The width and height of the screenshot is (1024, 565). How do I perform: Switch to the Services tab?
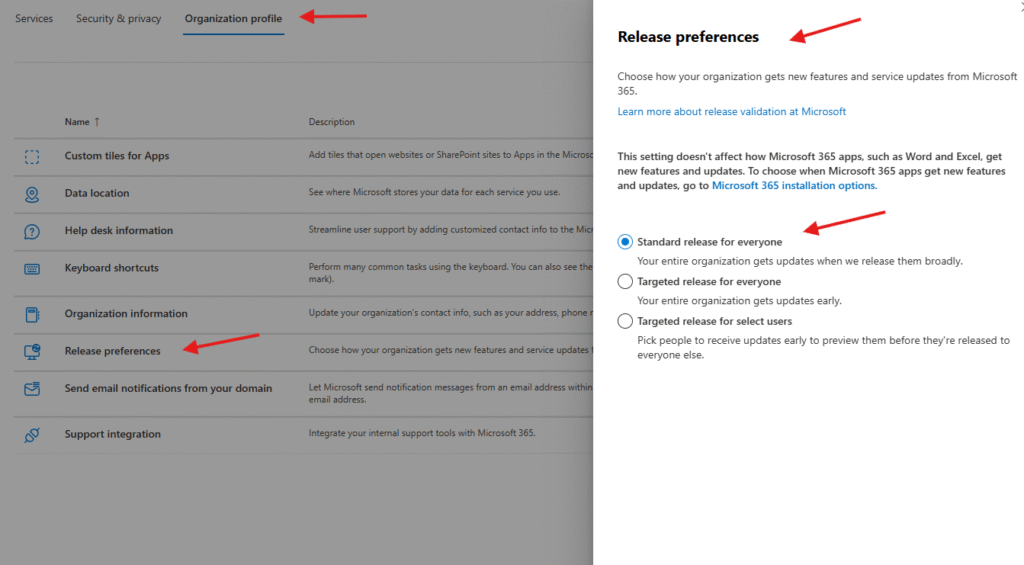[34, 19]
